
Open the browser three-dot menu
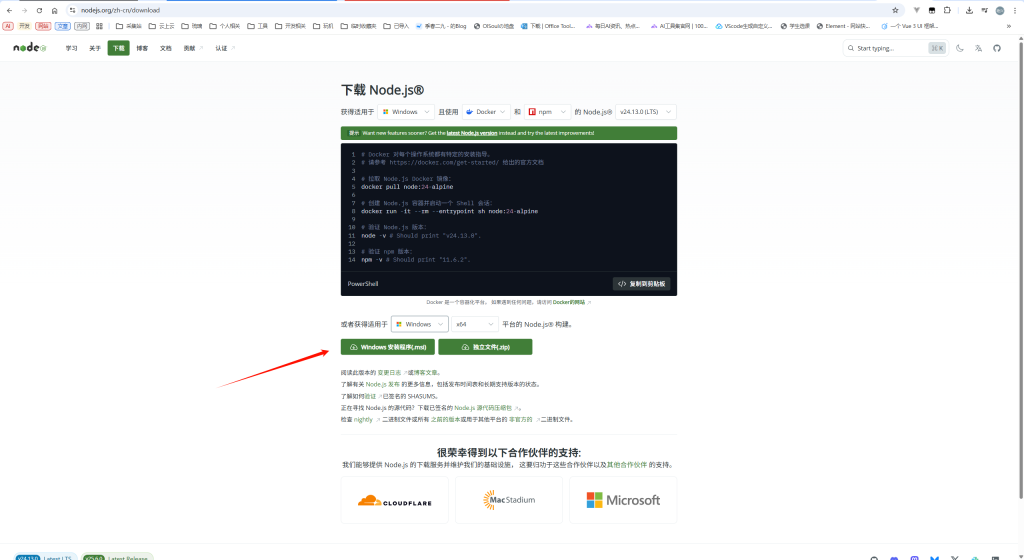(x=1014, y=10)
